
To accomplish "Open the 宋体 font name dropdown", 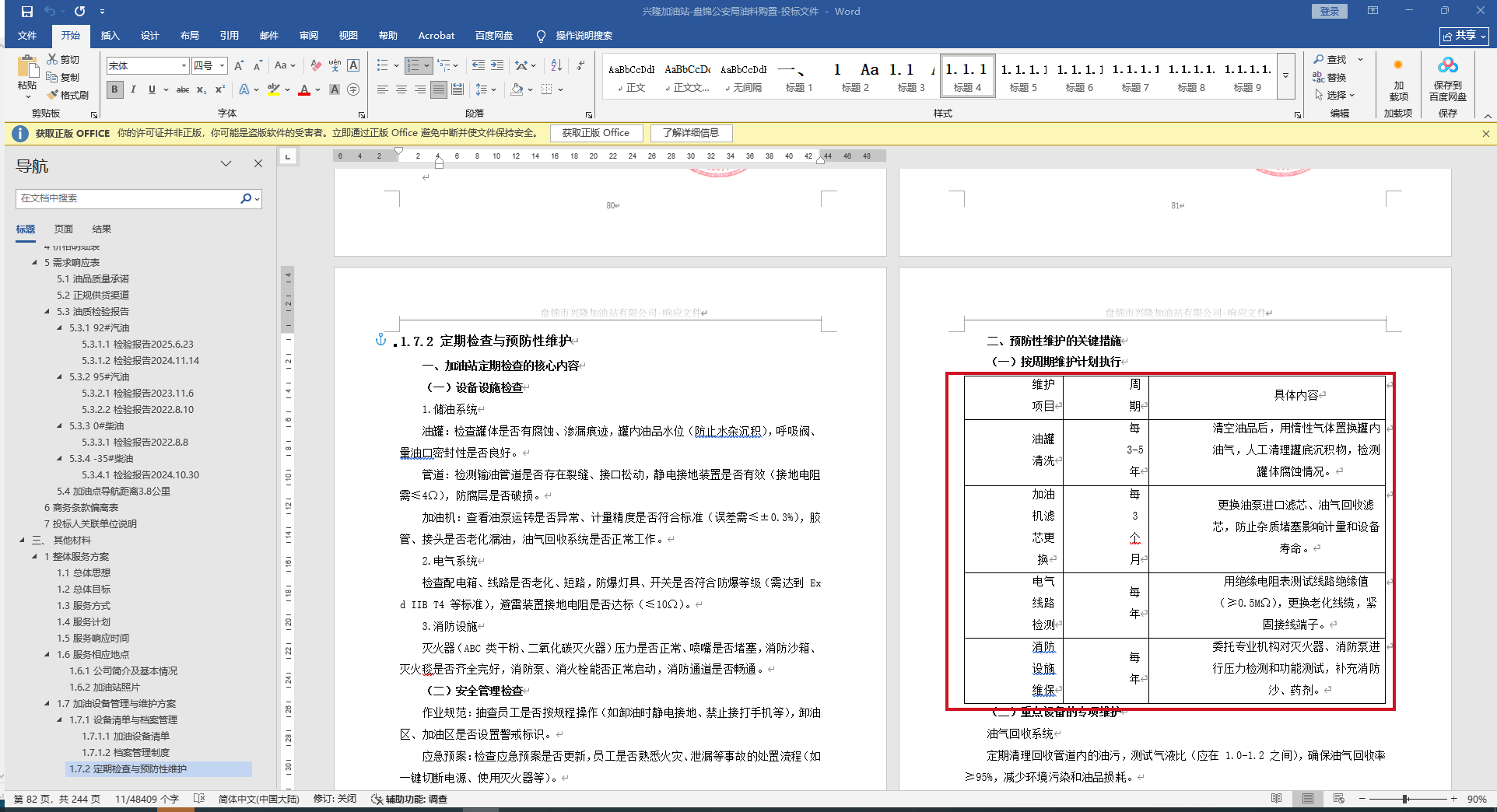I will pyautogui.click(x=184, y=65).
